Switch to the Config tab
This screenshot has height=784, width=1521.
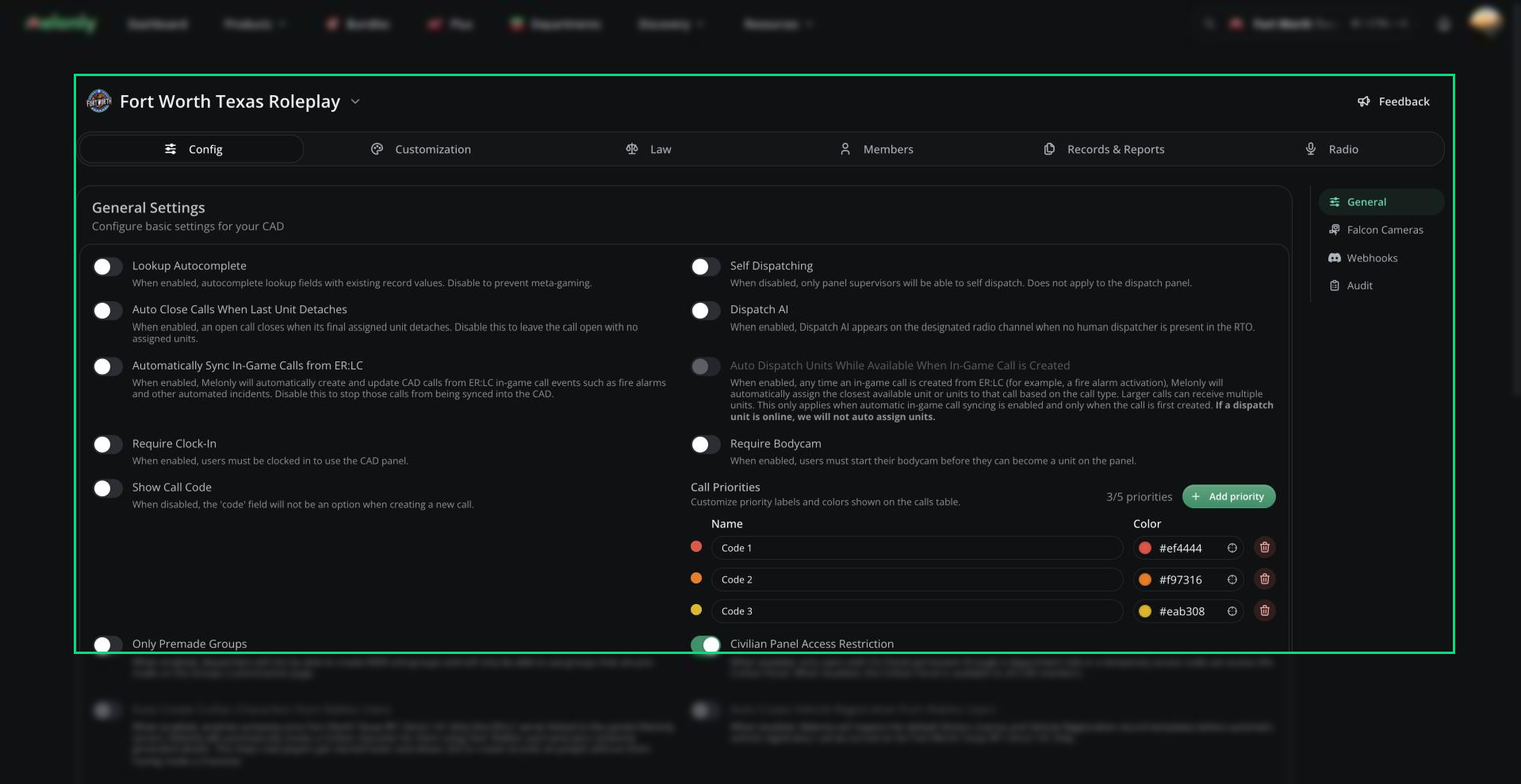(191, 149)
